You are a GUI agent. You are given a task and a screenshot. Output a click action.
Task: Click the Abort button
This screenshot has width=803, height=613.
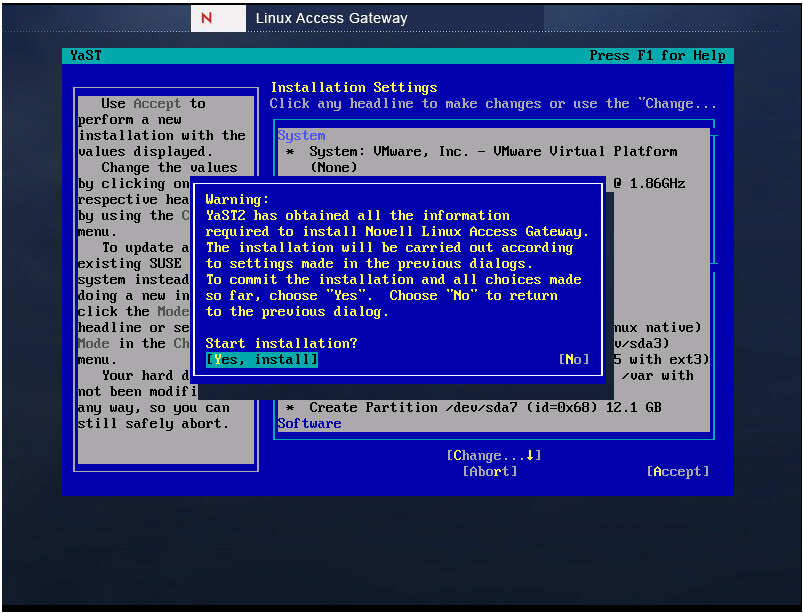coord(490,471)
